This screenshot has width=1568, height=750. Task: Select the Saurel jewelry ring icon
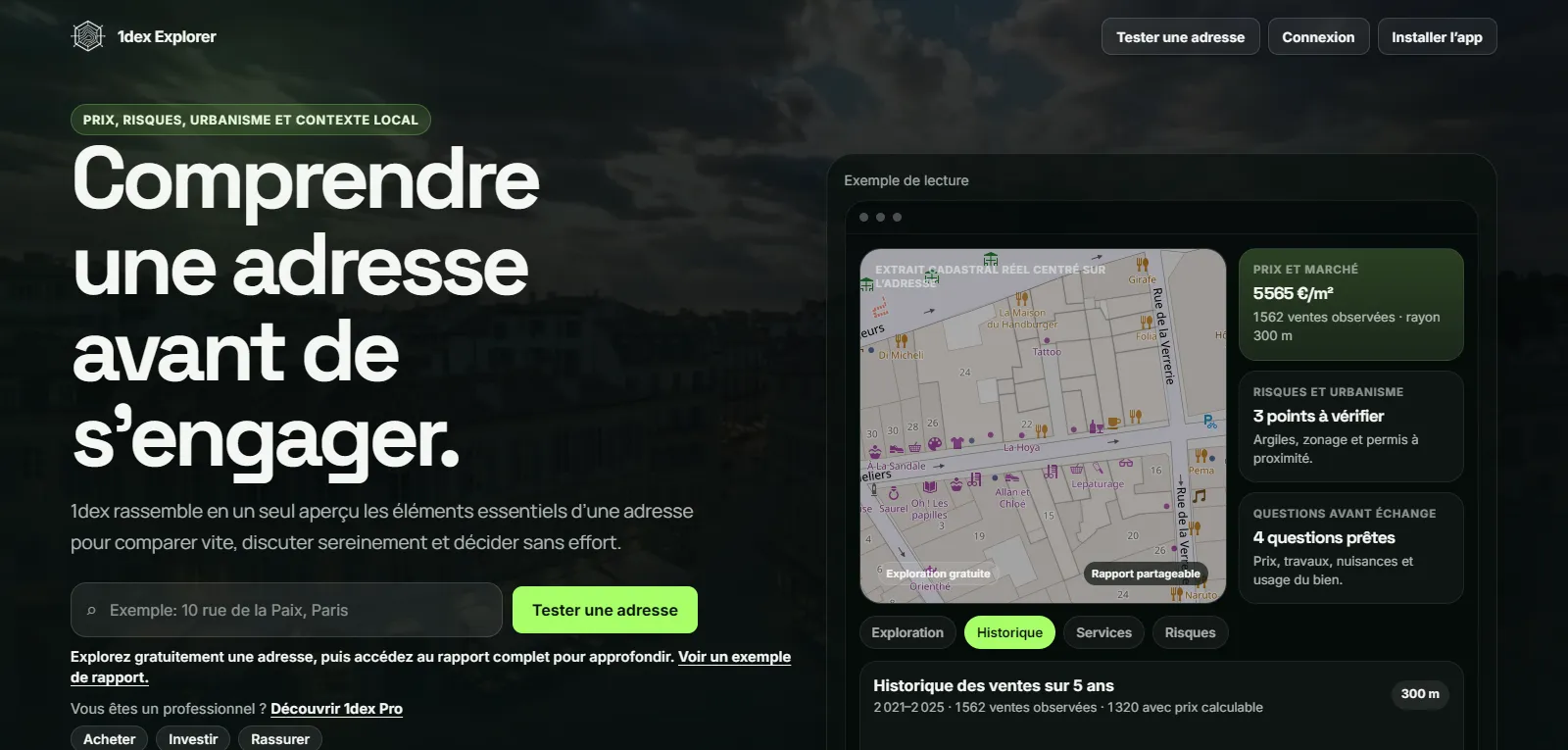click(x=894, y=493)
